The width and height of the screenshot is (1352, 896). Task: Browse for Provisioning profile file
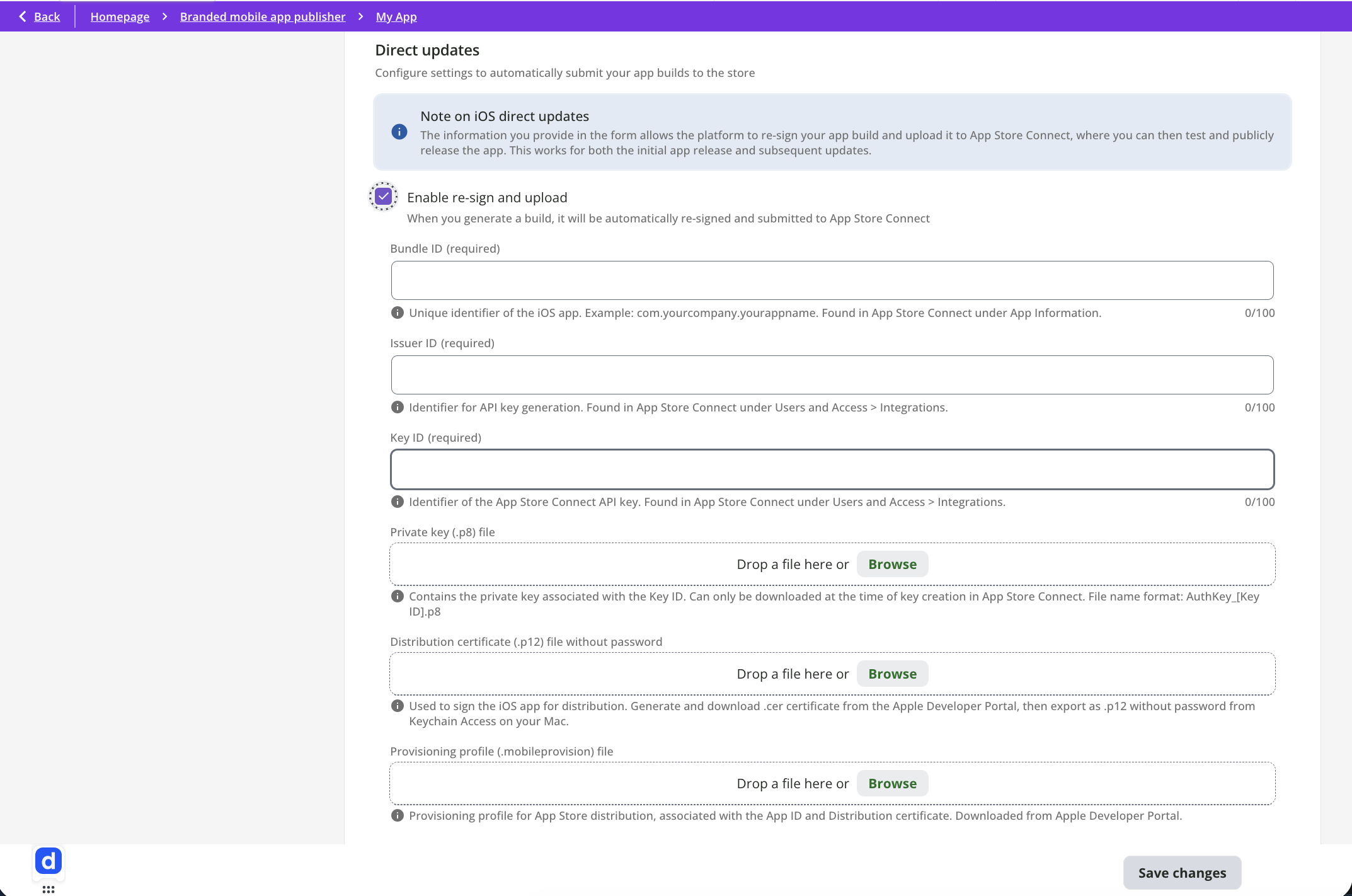[x=892, y=783]
